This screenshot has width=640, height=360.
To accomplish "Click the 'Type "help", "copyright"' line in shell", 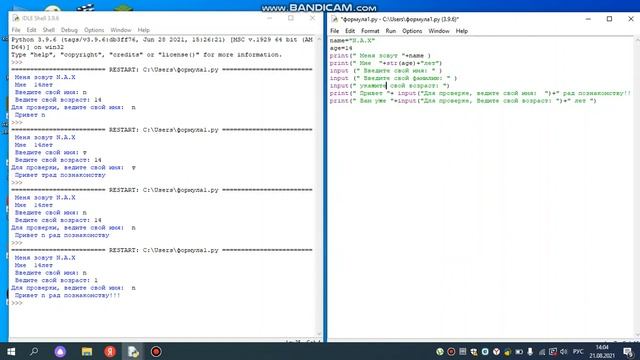I will coord(147,55).
